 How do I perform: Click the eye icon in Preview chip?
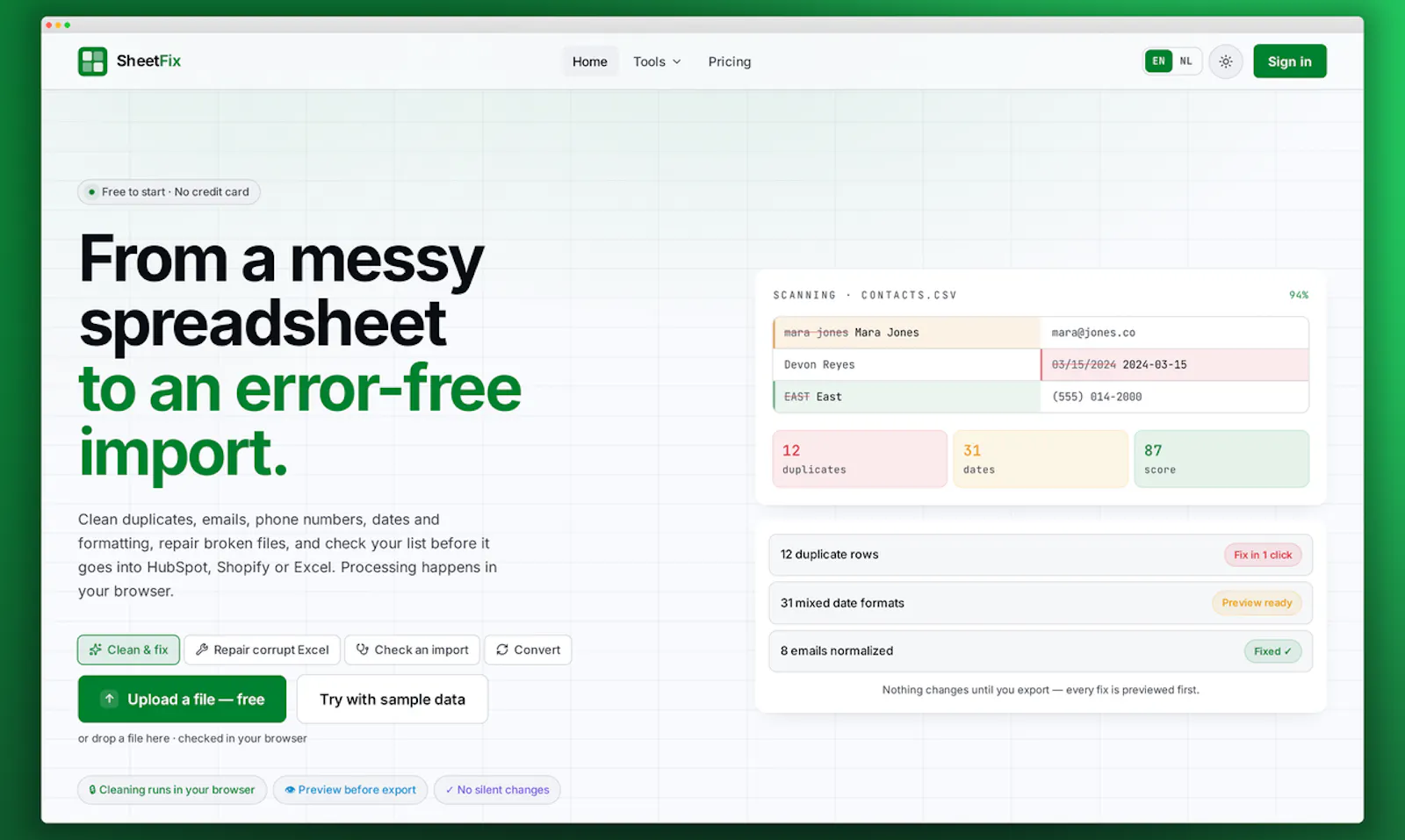pyautogui.click(x=290, y=790)
